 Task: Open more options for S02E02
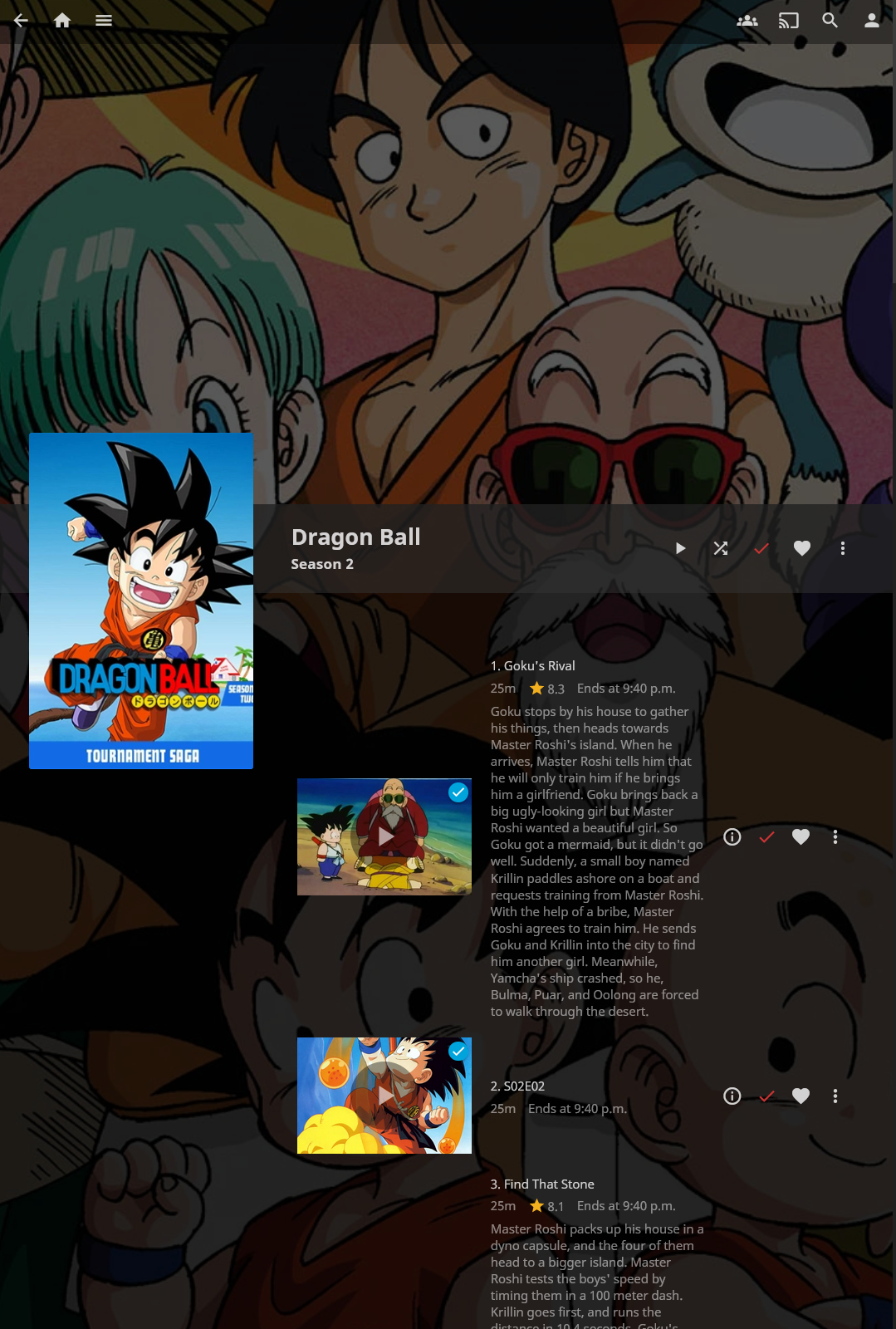pos(835,1096)
